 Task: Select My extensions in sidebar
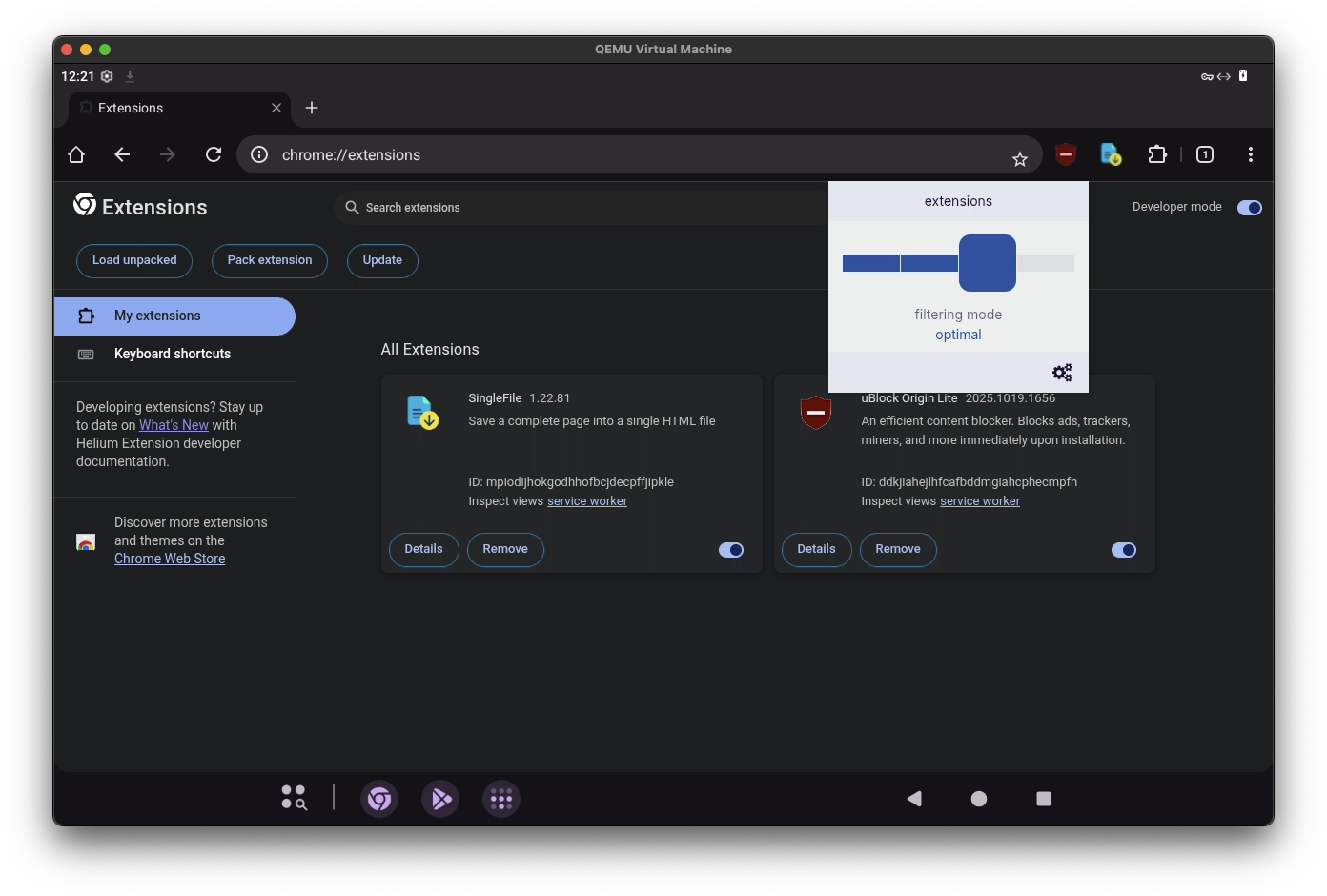tap(157, 316)
